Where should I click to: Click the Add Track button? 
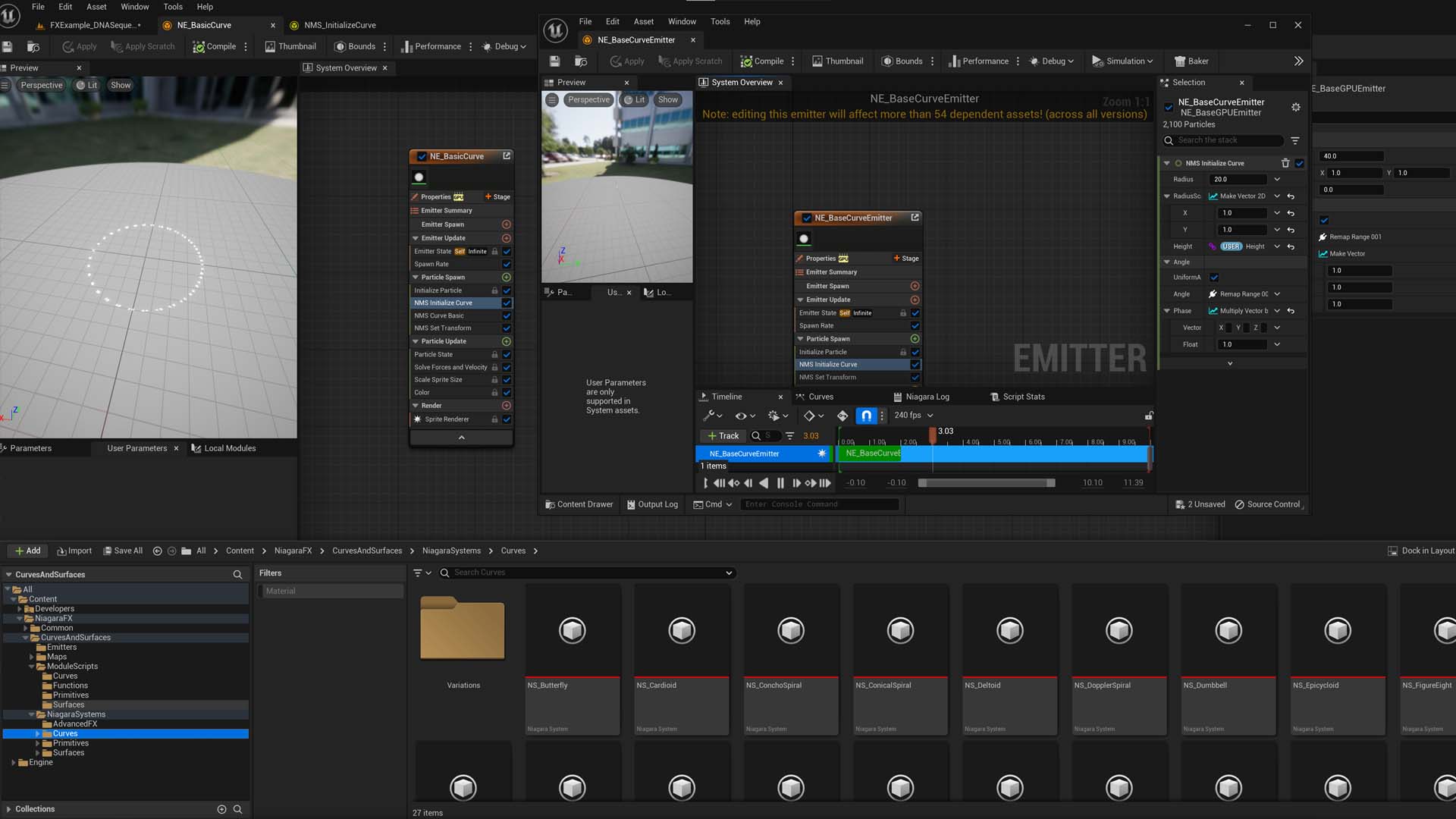(x=723, y=436)
